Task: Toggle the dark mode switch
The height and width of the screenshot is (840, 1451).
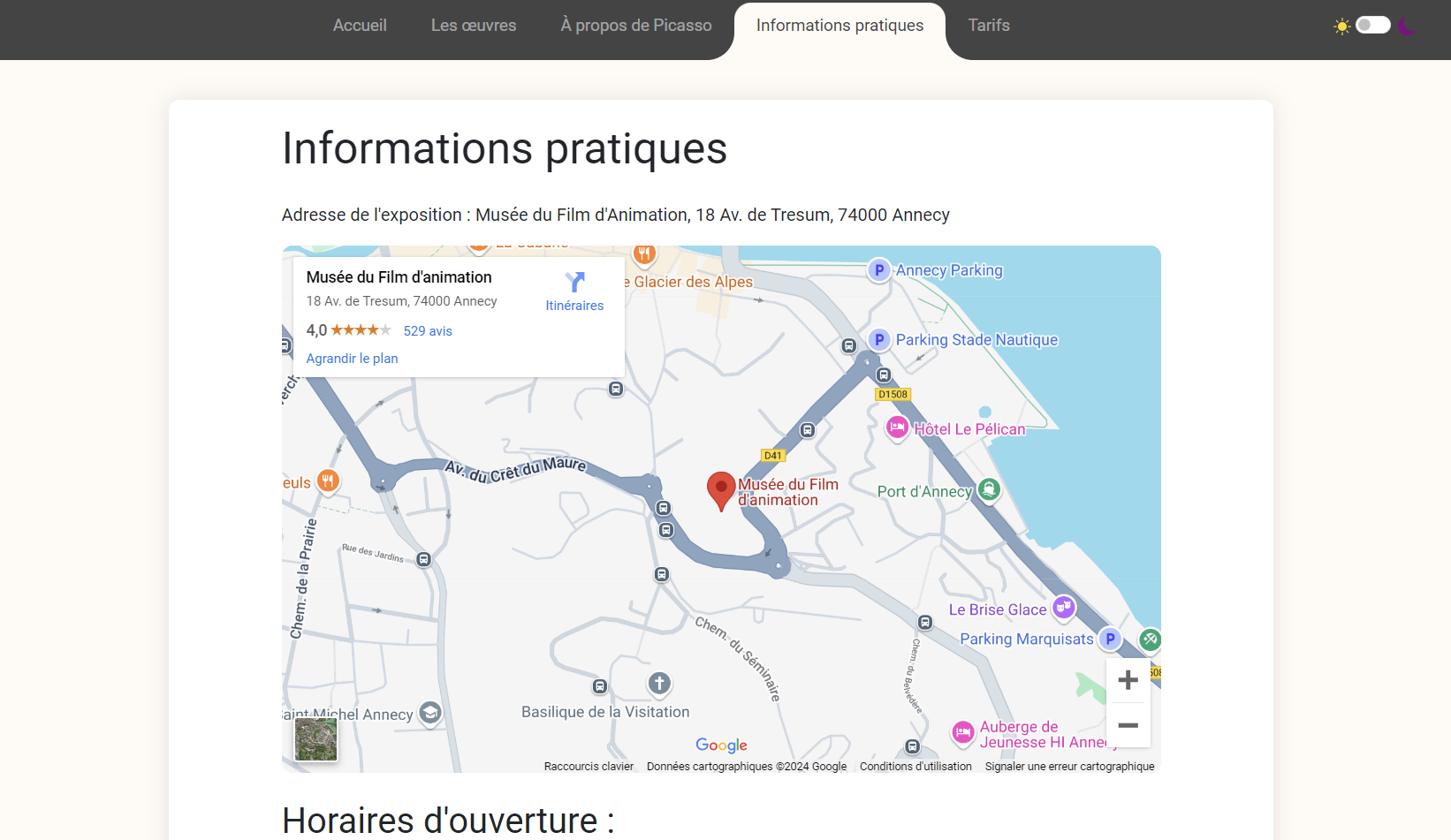Action: [1373, 25]
